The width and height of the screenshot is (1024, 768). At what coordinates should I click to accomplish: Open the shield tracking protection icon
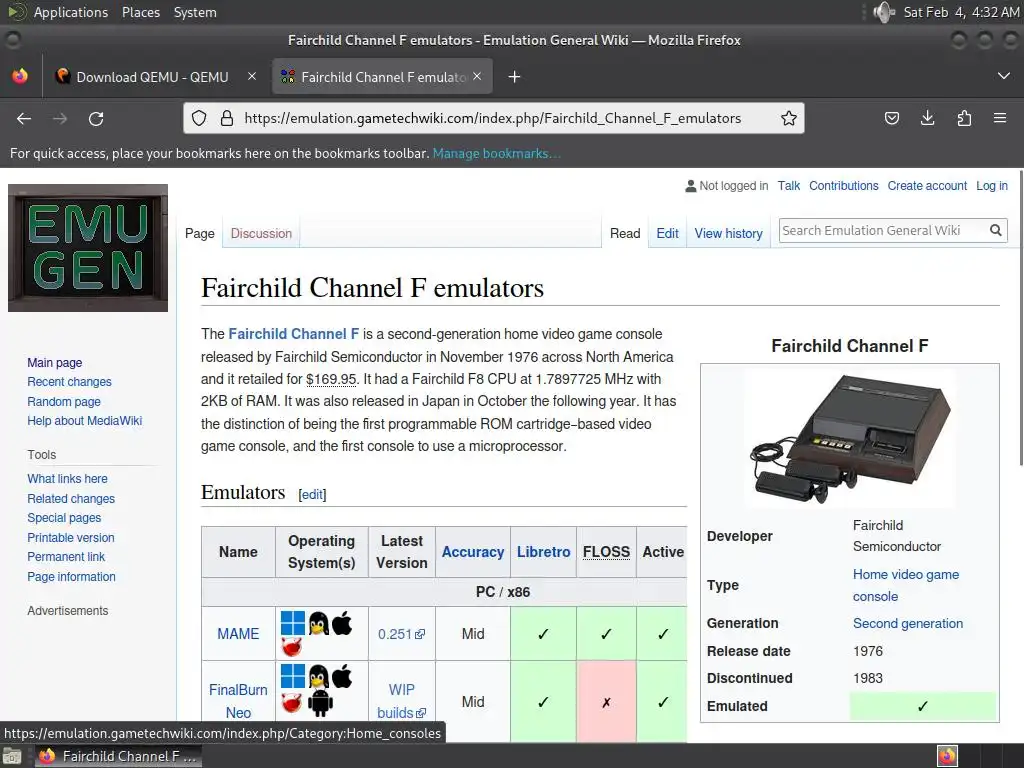point(199,118)
